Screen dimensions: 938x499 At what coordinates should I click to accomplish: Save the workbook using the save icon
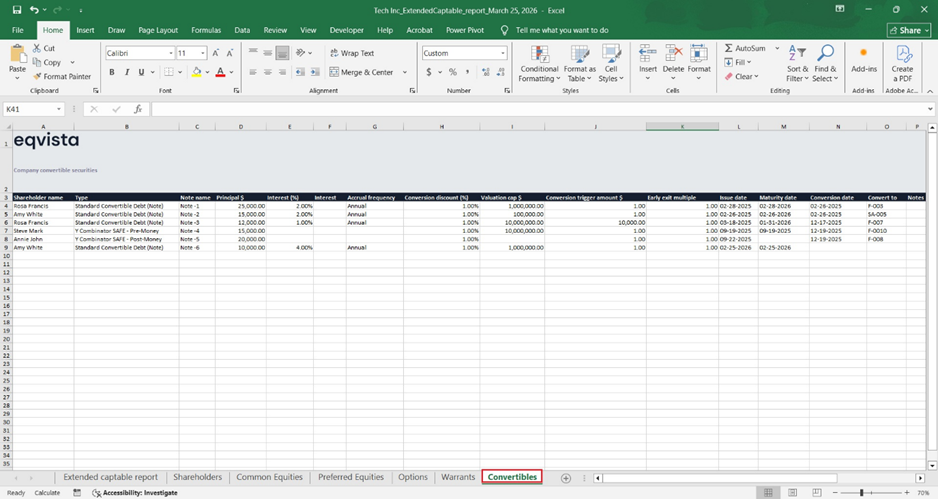tap(17, 9)
